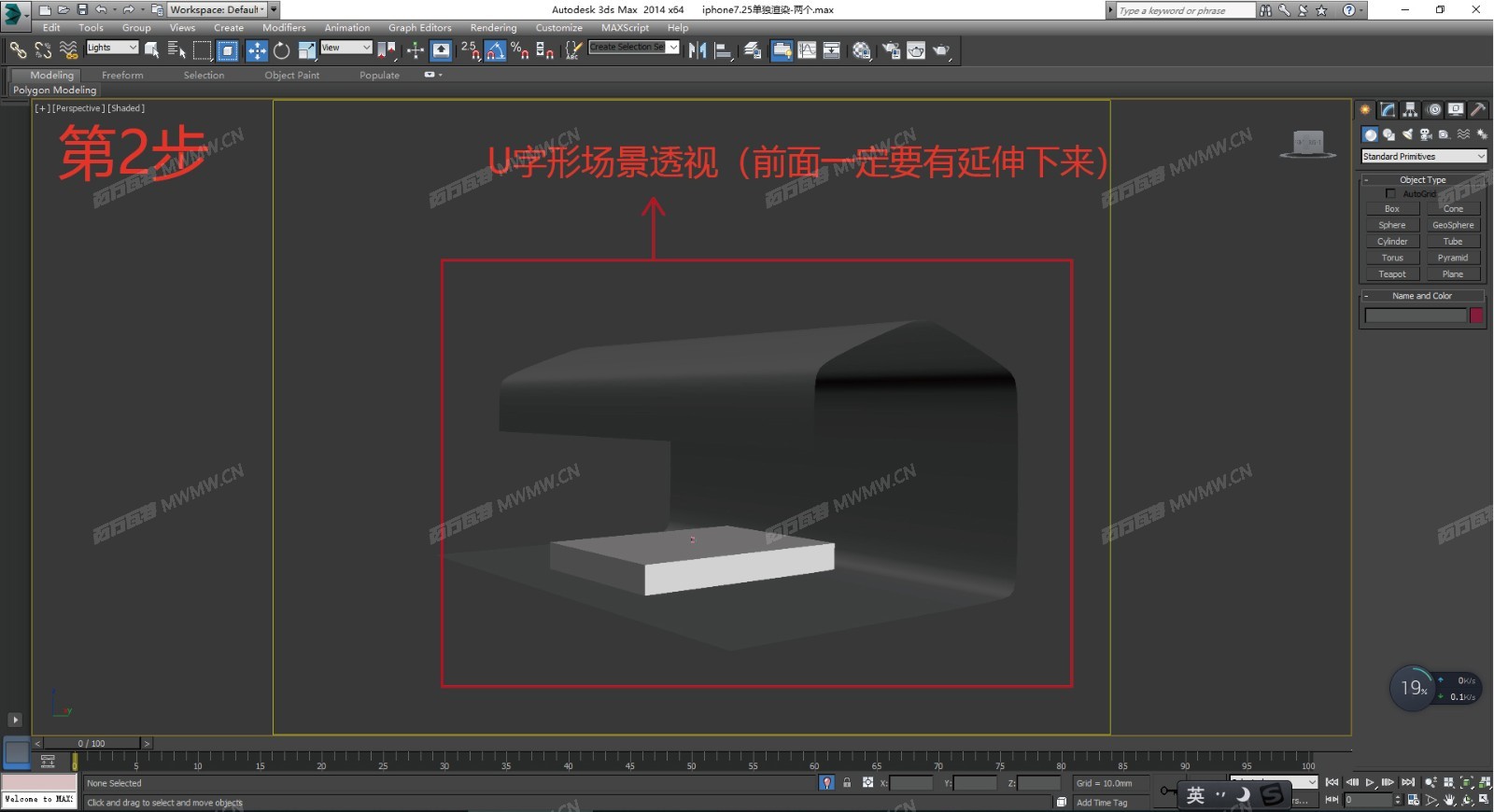This screenshot has height=812, width=1494.
Task: Collapse the Name and Color rollout
Action: (x=1422, y=296)
